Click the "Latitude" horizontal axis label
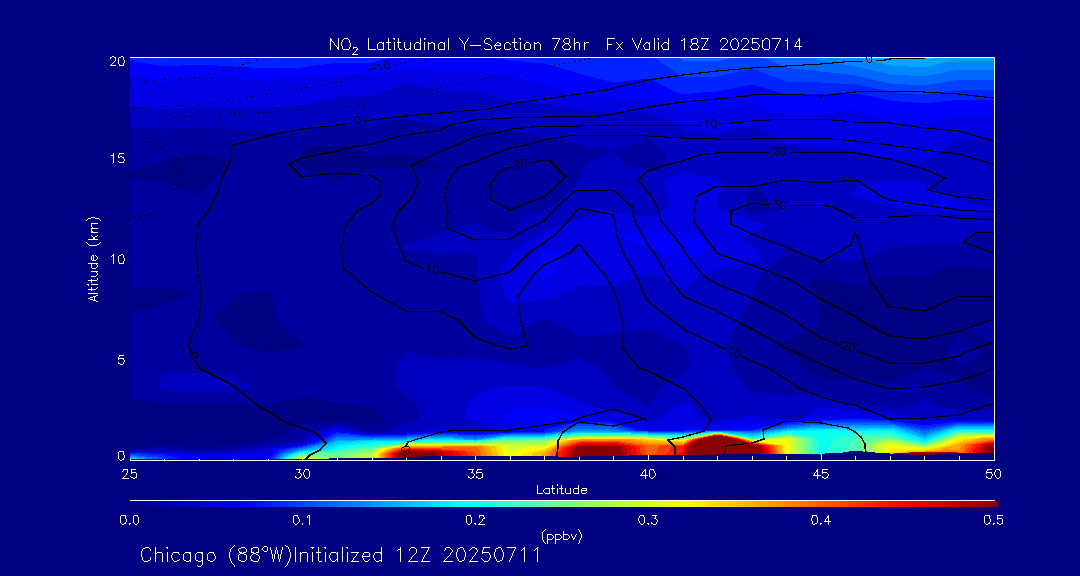Image resolution: width=1080 pixels, height=576 pixels. pos(562,490)
